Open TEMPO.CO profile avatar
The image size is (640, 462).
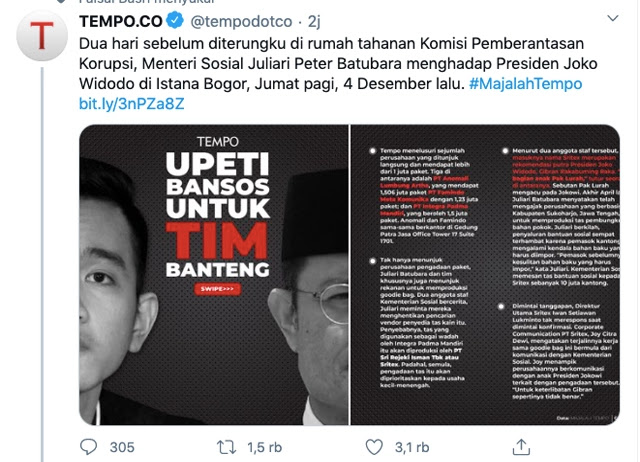pos(42,36)
